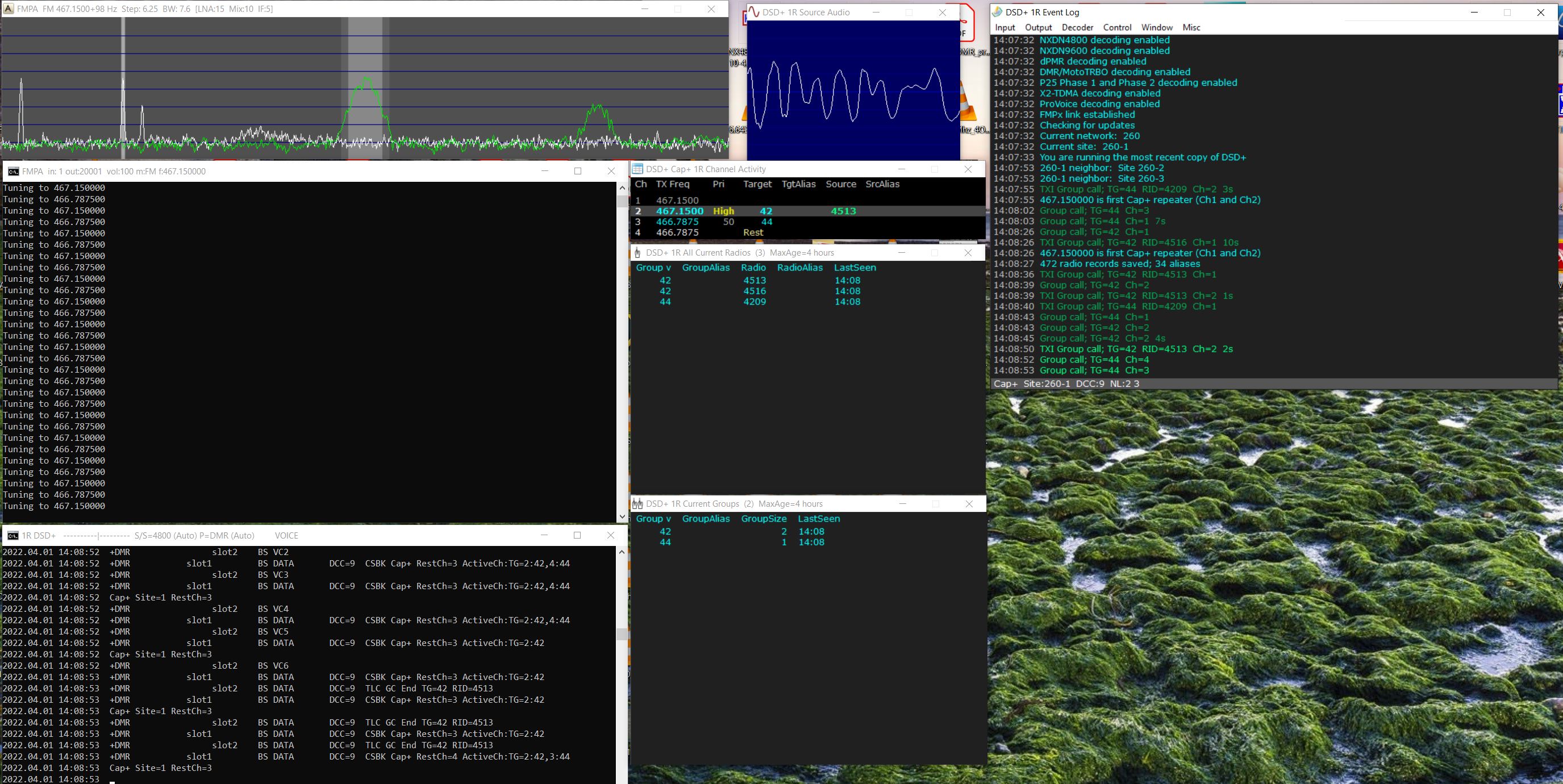Click the second green signal peak in spectrum

[x=598, y=123]
